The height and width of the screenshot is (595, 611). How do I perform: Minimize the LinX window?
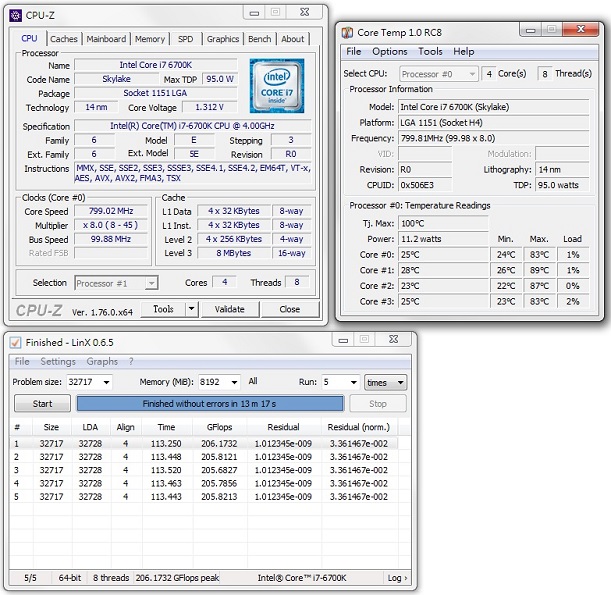tap(343, 340)
